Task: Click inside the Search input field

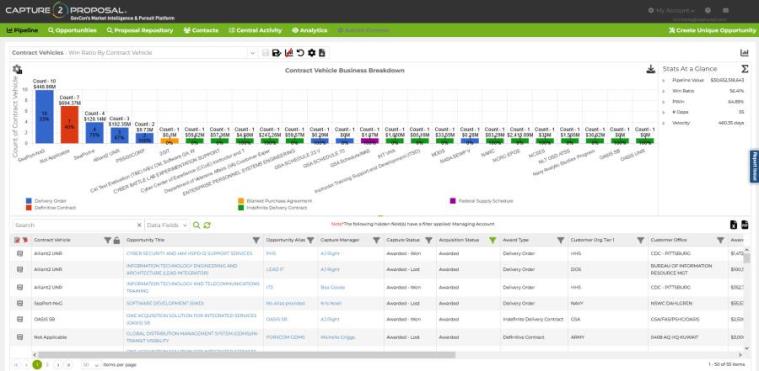Action: pyautogui.click(x=75, y=225)
